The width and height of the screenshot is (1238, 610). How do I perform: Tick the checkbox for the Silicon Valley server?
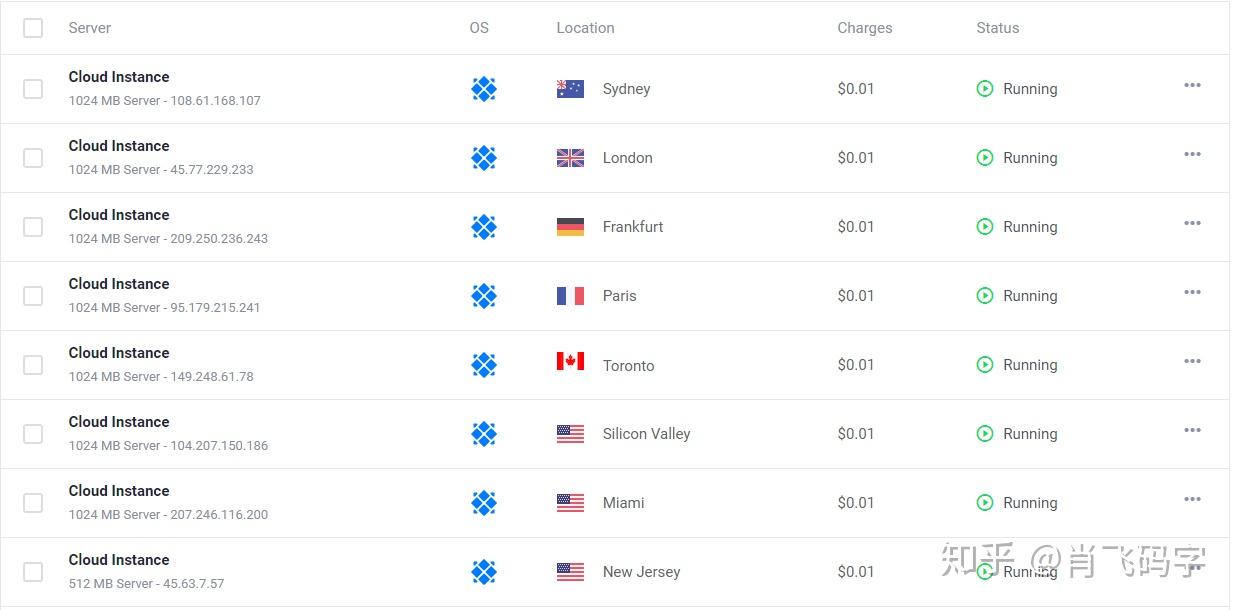tap(33, 434)
